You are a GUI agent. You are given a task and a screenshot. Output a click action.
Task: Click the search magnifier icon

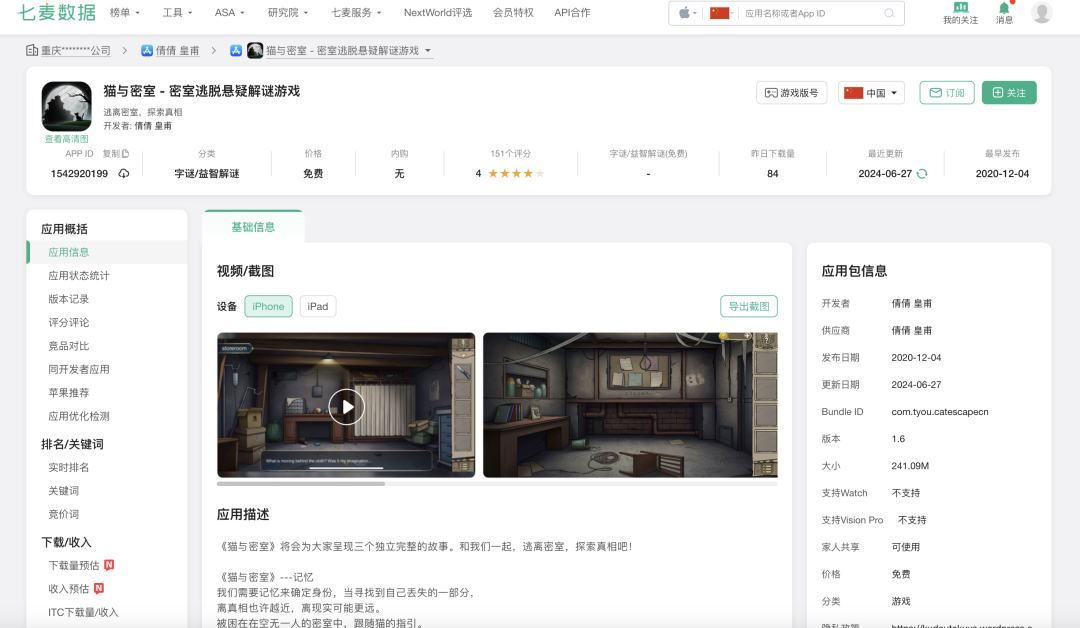(889, 13)
